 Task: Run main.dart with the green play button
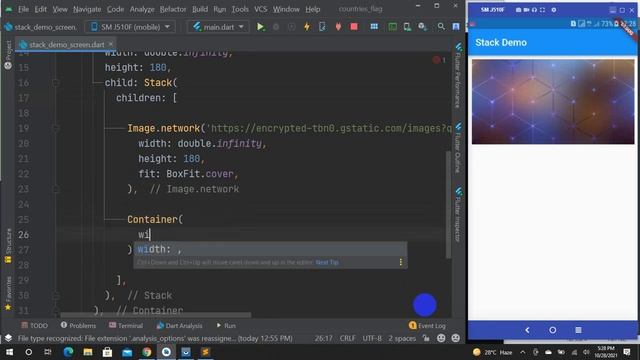(x=260, y=27)
